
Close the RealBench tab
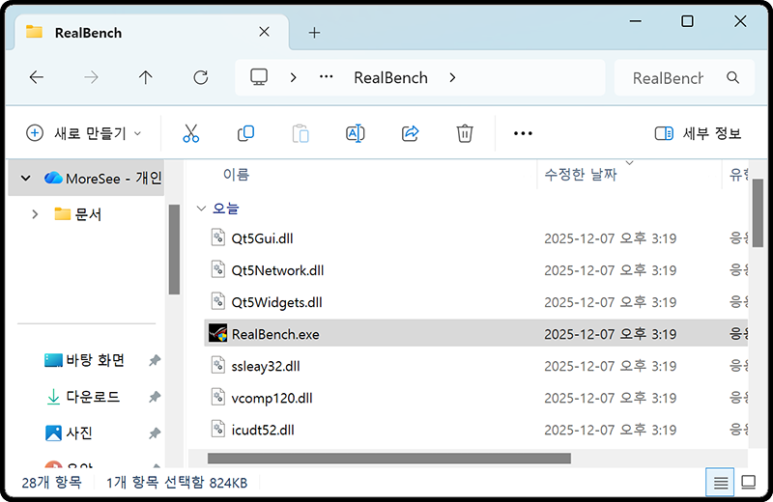pos(264,32)
